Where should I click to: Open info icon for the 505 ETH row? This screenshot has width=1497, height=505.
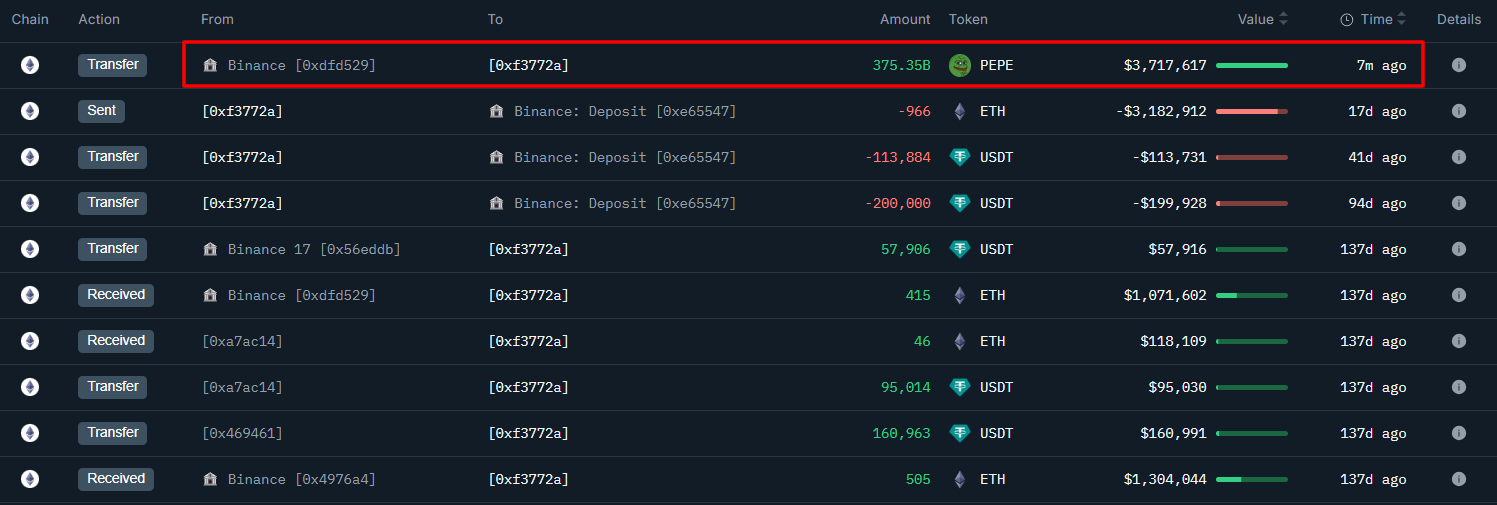pyautogui.click(x=1458, y=479)
